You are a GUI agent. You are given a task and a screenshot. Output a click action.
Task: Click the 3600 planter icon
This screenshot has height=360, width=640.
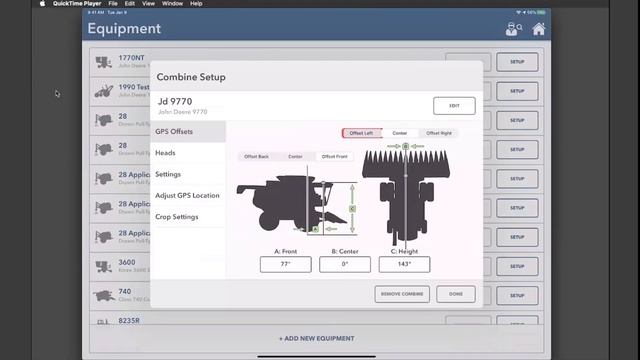(103, 267)
